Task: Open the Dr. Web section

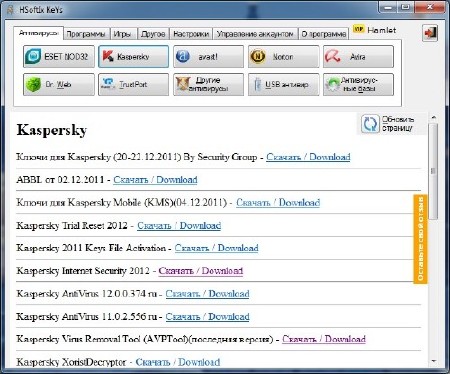Action: point(59,84)
